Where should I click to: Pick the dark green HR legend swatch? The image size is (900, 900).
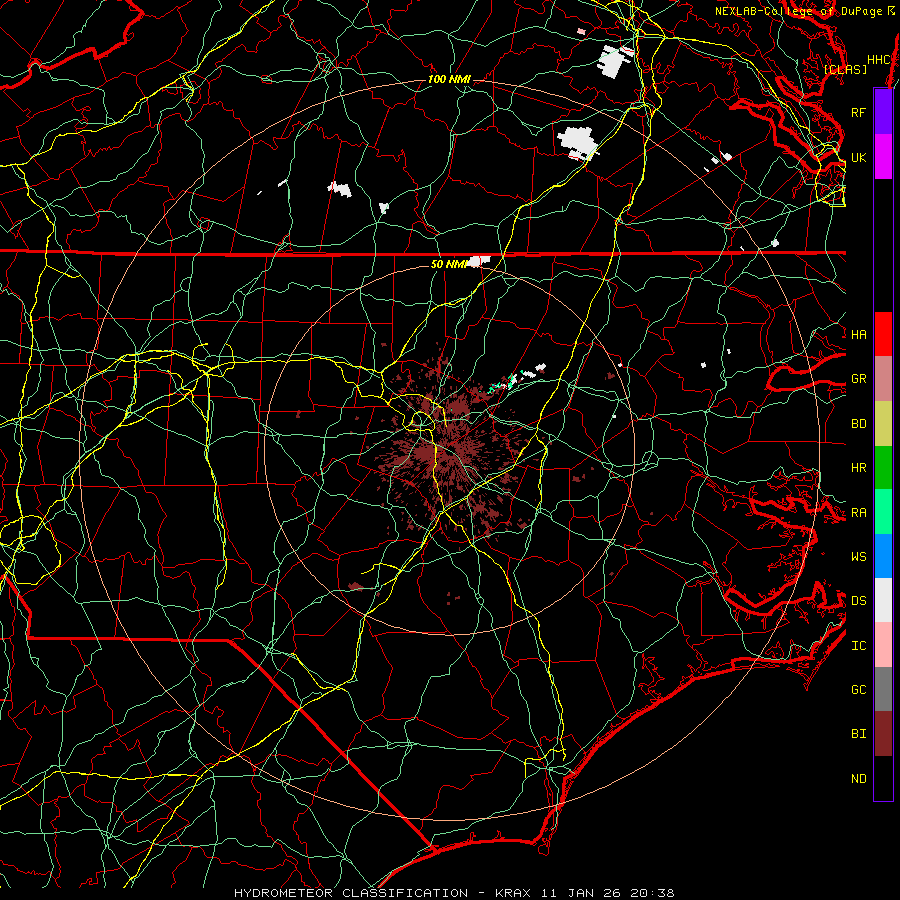[883, 468]
